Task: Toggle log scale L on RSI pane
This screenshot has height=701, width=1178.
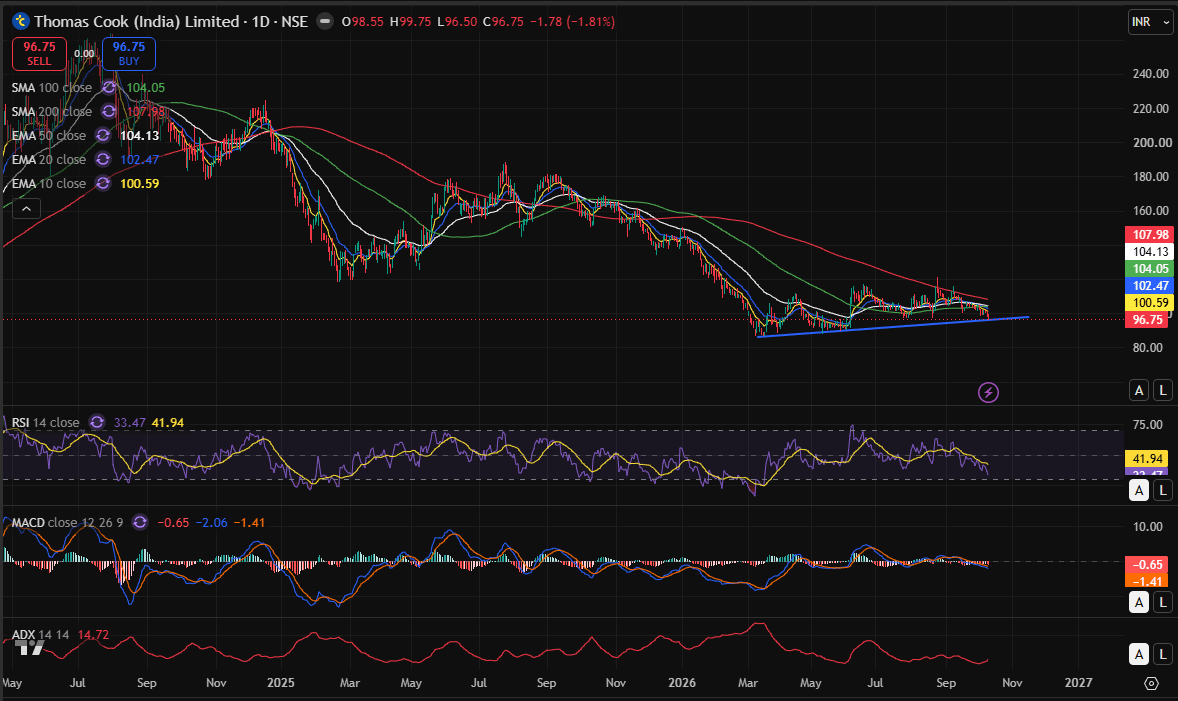Action: [1163, 490]
